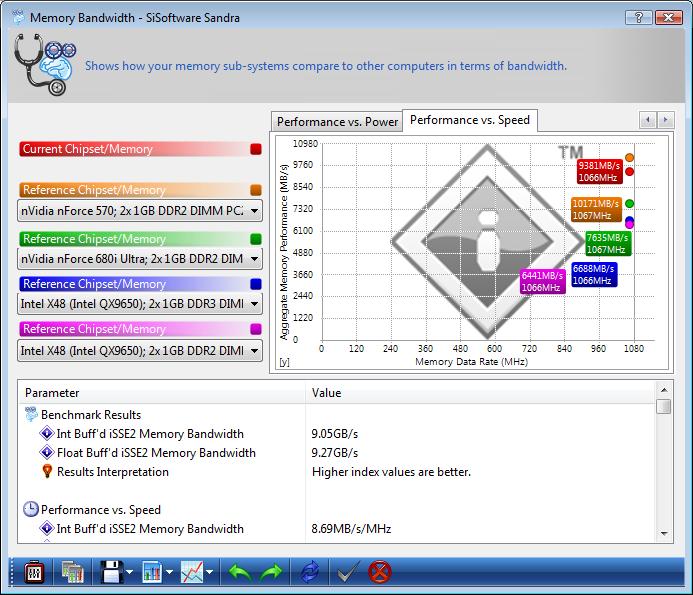
Task: Go forward with green right arrow
Action: tap(271, 573)
